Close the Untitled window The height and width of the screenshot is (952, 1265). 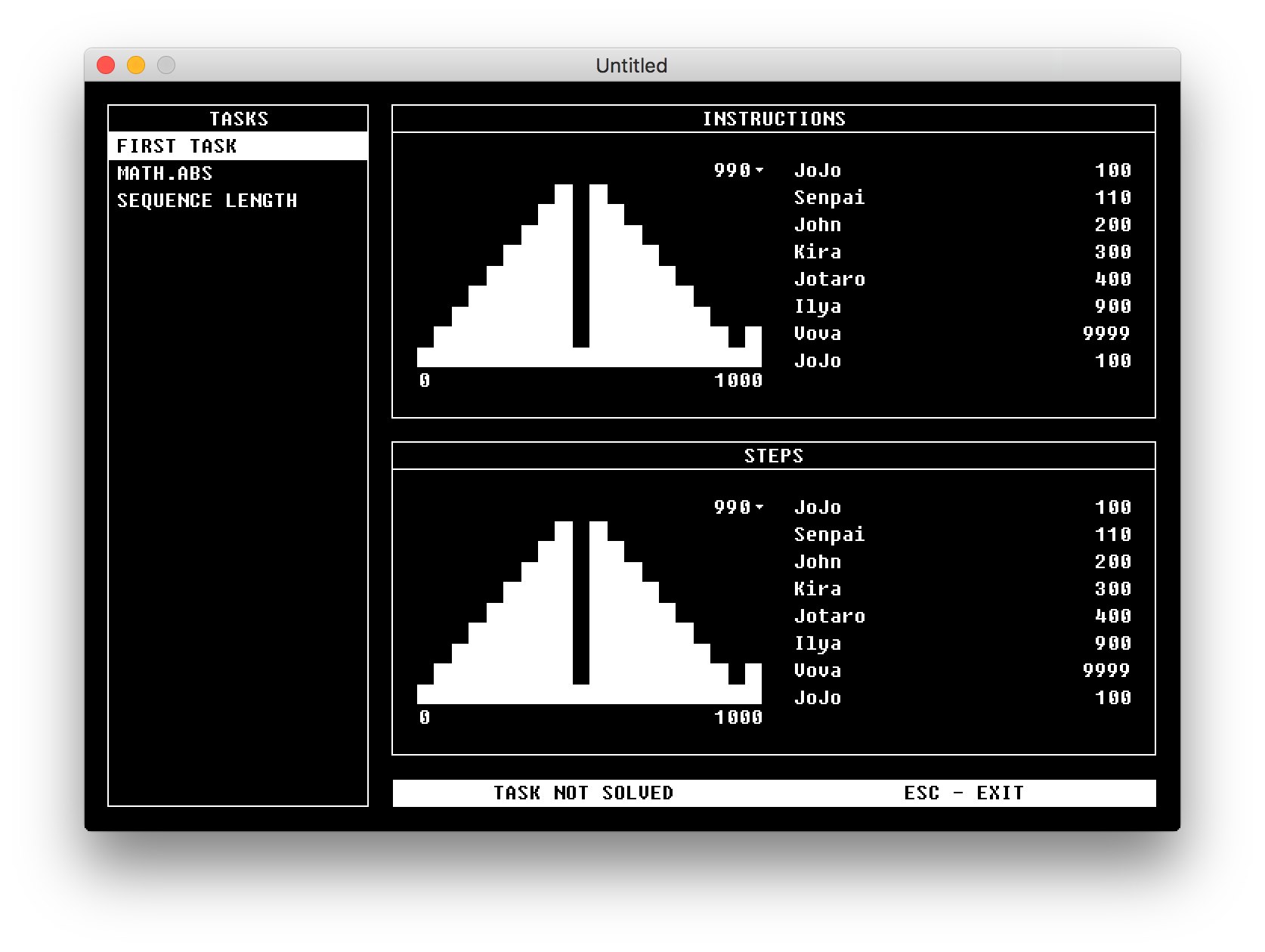106,65
